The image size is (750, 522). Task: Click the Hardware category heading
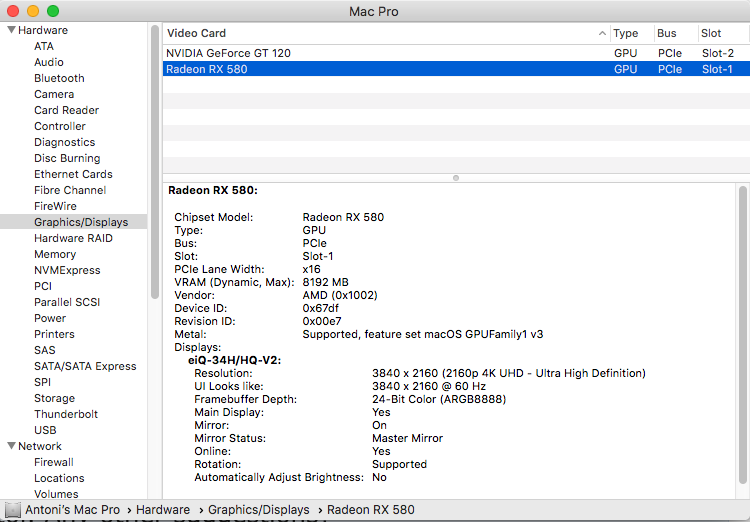pyautogui.click(x=43, y=30)
